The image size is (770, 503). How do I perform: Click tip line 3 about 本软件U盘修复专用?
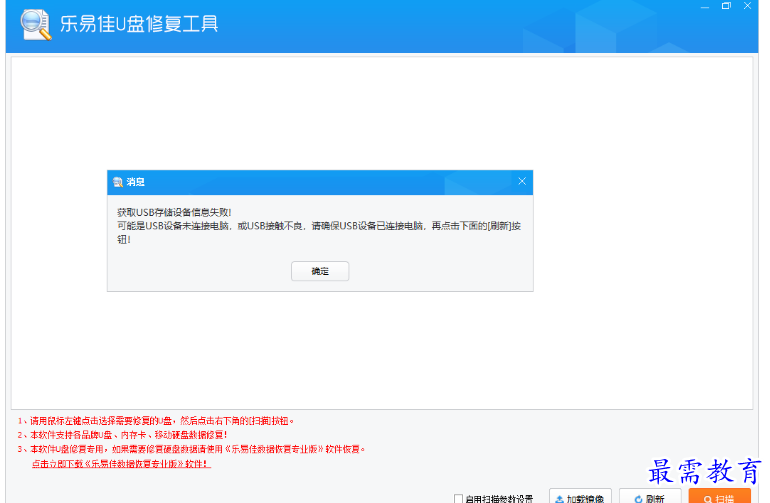[x=192, y=449]
